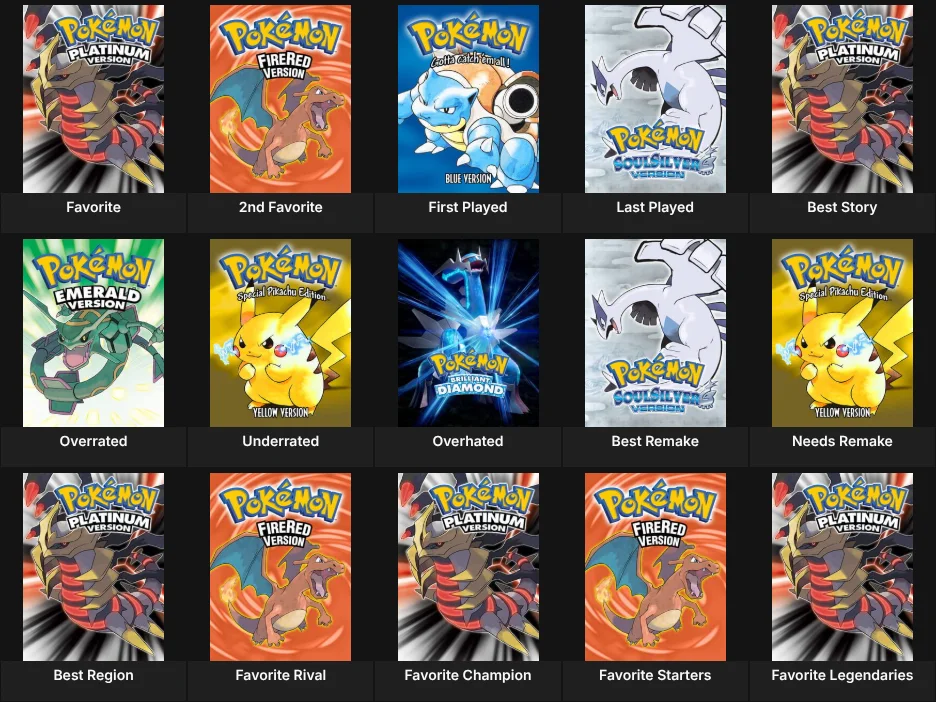This screenshot has width=936, height=702.
Task: Select the Emerald cover above Overrated
Action: click(93, 333)
